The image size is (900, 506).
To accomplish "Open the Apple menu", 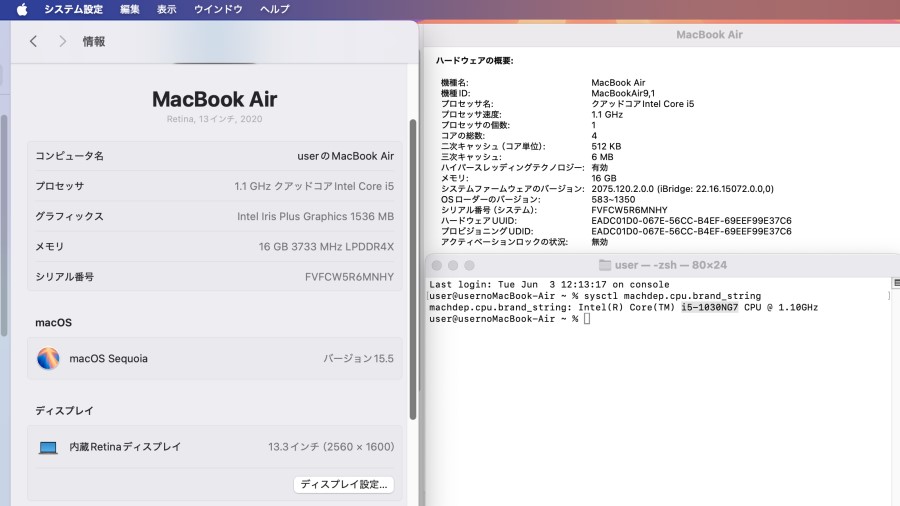I will click(x=22, y=9).
